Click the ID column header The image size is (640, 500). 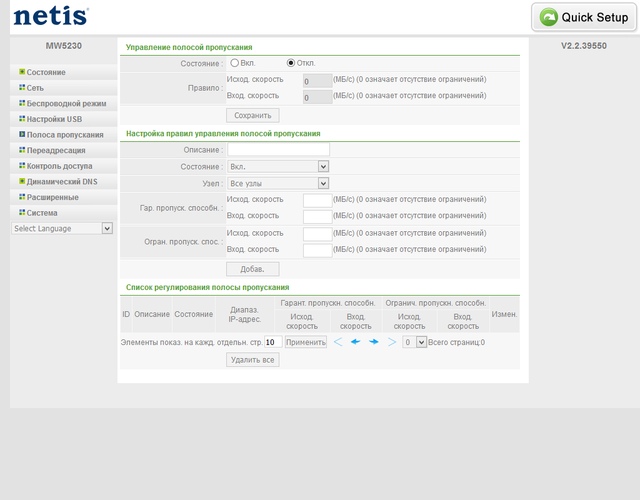[x=126, y=314]
